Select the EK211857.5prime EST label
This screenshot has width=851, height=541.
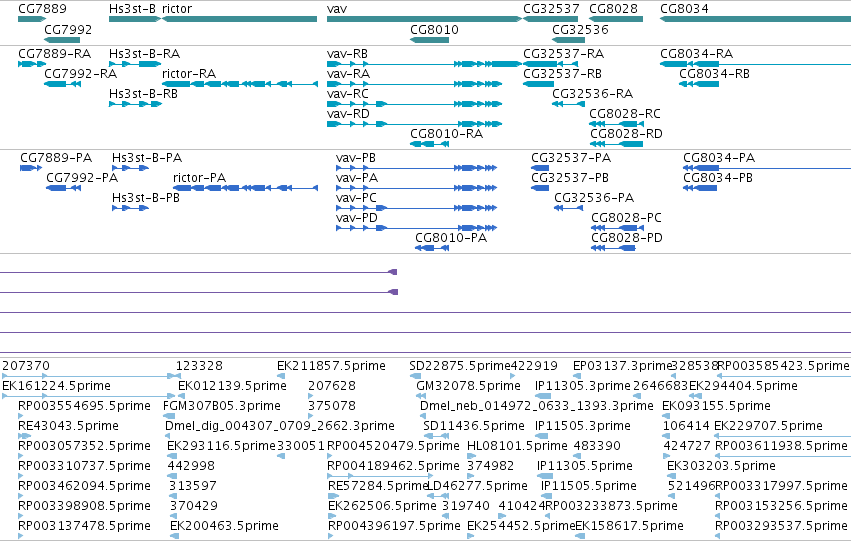[331, 366]
